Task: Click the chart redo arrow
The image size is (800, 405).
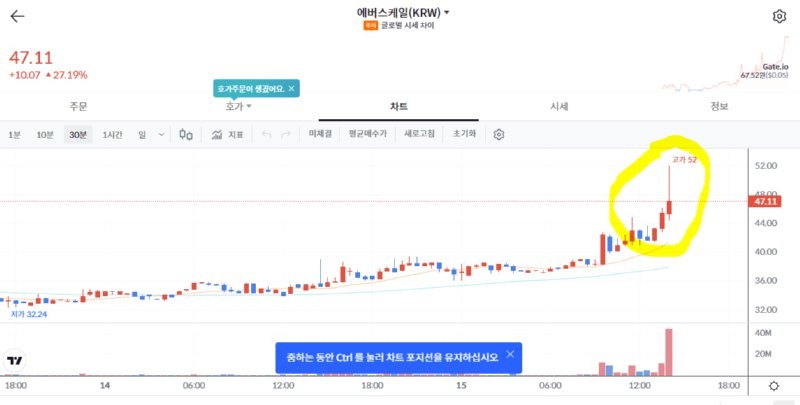Action: (286, 135)
